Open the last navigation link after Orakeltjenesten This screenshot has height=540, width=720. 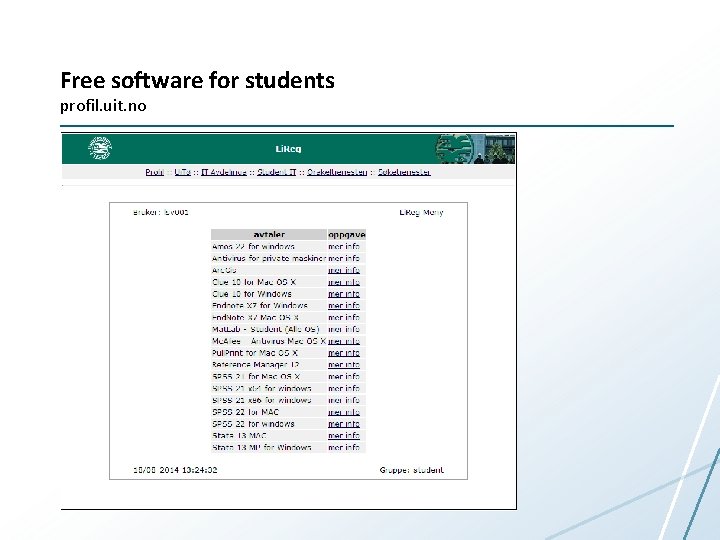(404, 172)
